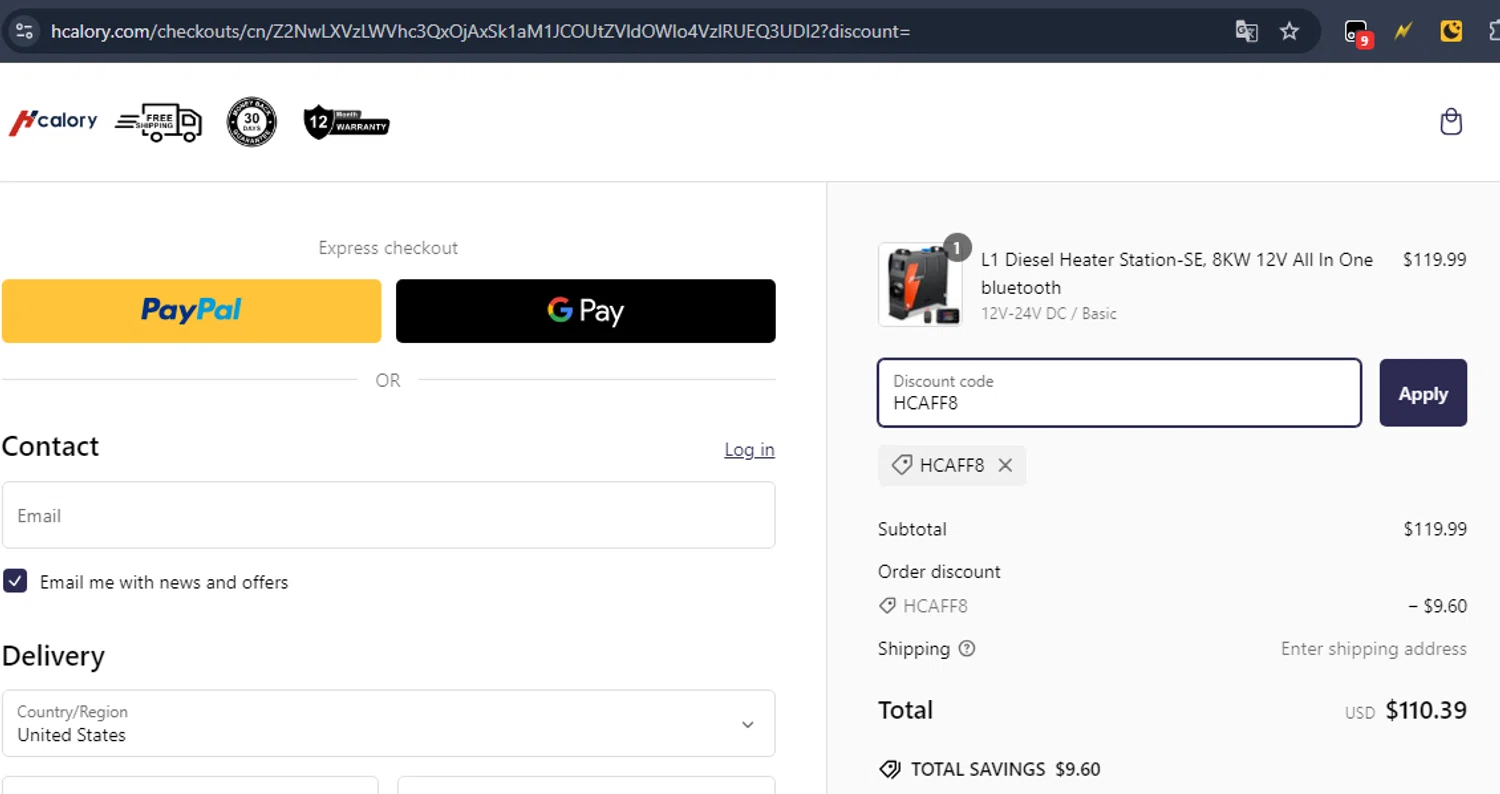Click the 12 month warranty badge
This screenshot has height=794, width=1500.
346,122
